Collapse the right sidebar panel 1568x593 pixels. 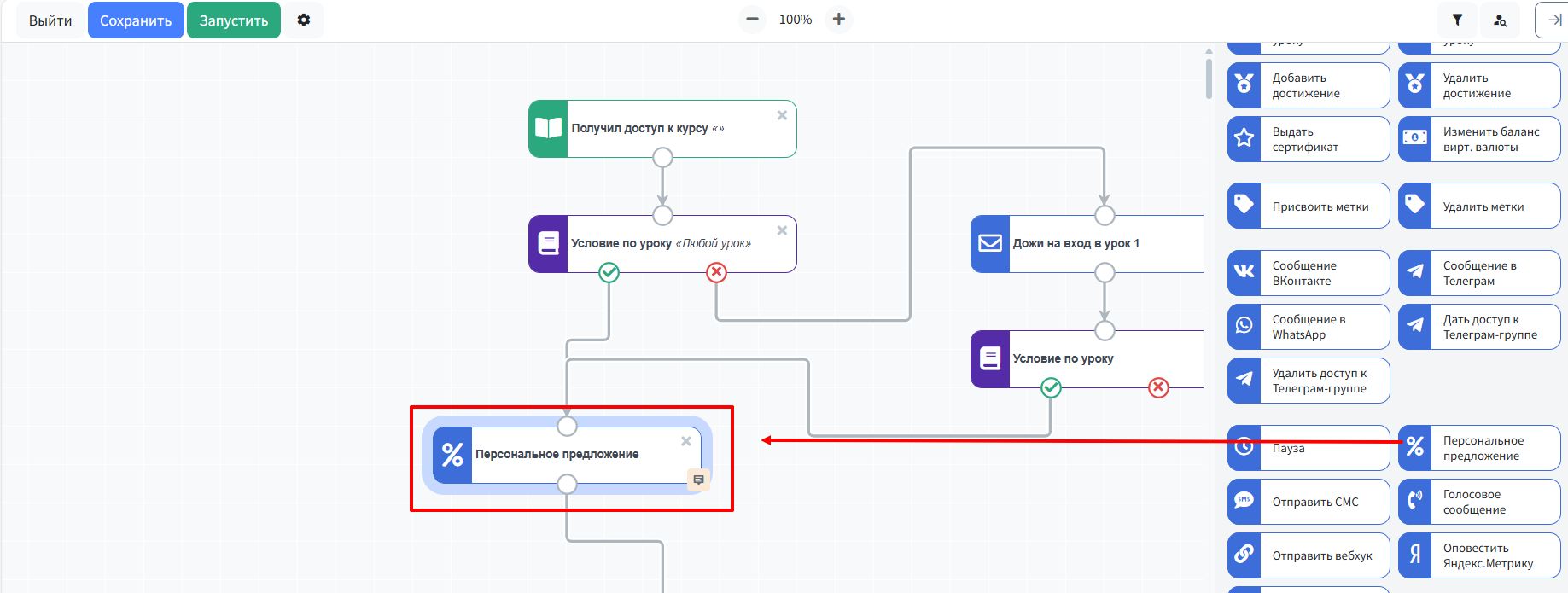(x=1553, y=20)
